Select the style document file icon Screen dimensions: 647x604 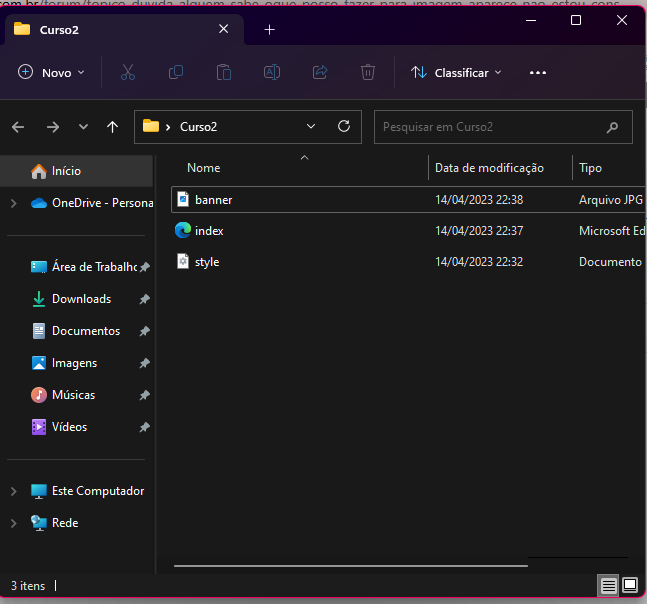coord(183,261)
